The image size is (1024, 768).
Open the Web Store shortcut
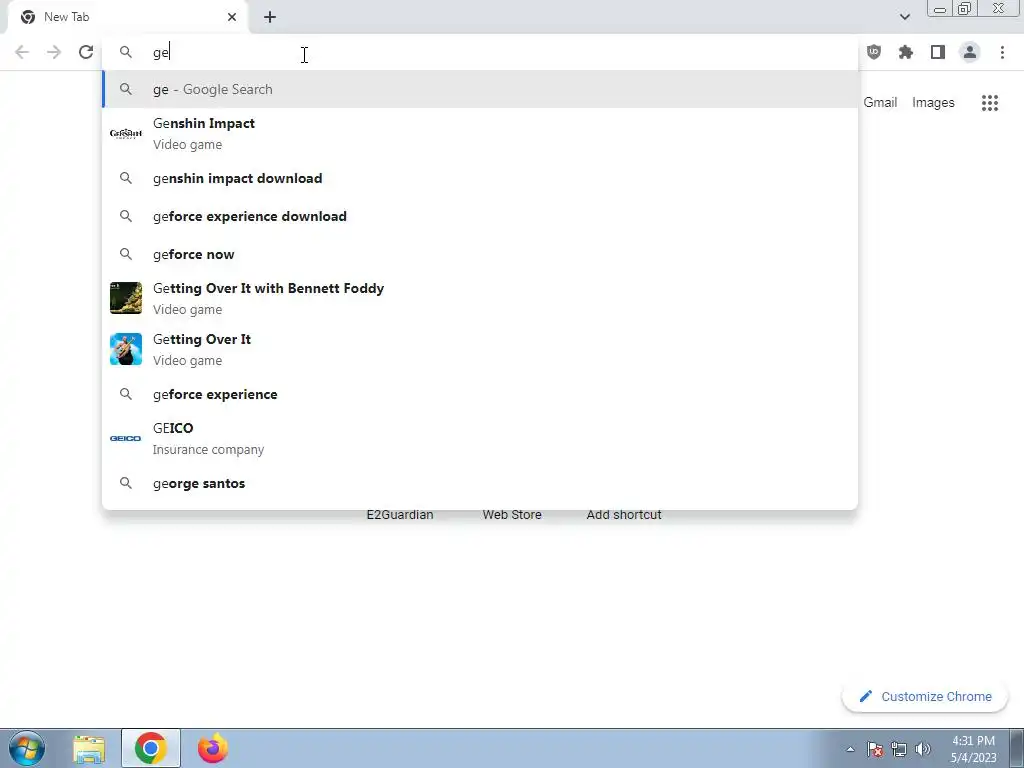[512, 515]
